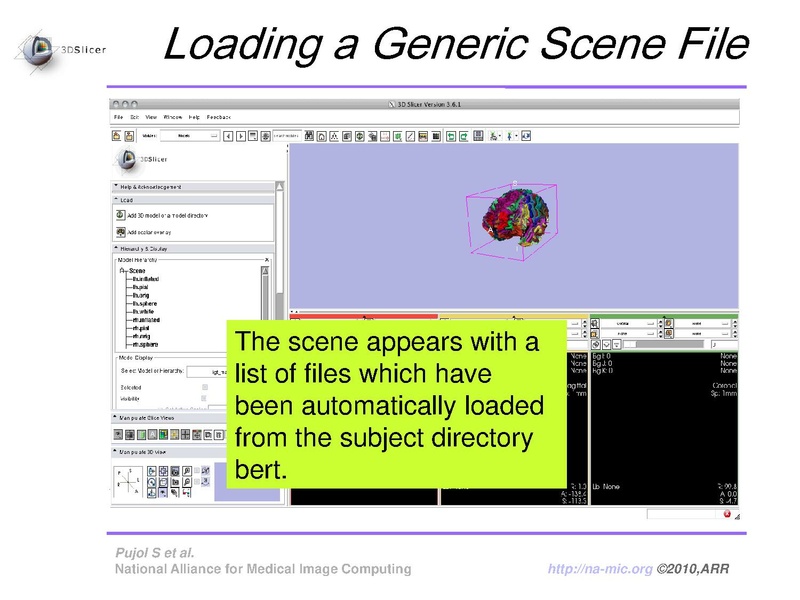Click the Data module tree icon
The height and width of the screenshot is (600, 800).
click(334, 136)
